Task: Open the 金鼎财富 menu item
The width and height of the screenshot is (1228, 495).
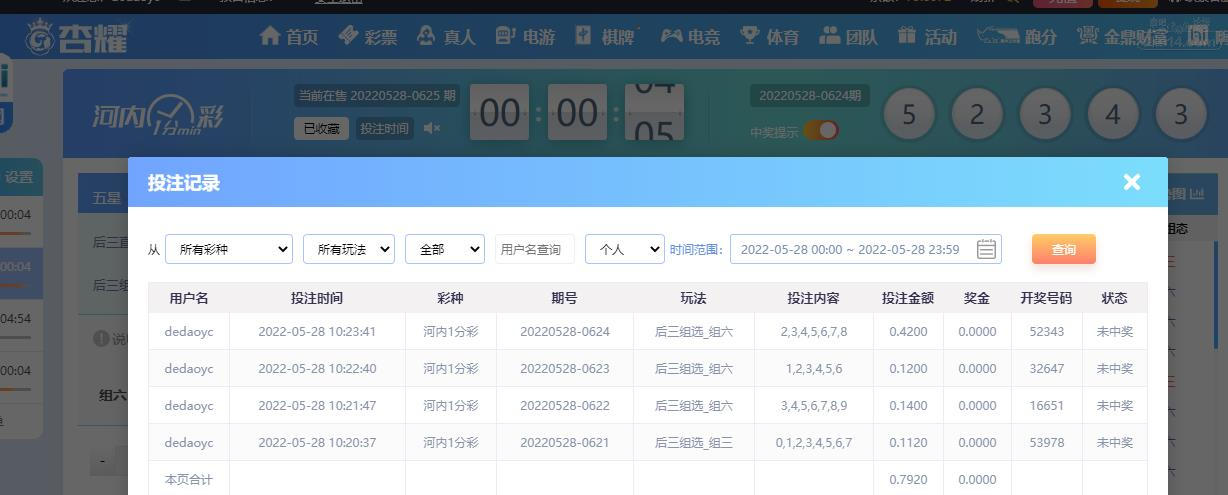Action: coord(1136,37)
